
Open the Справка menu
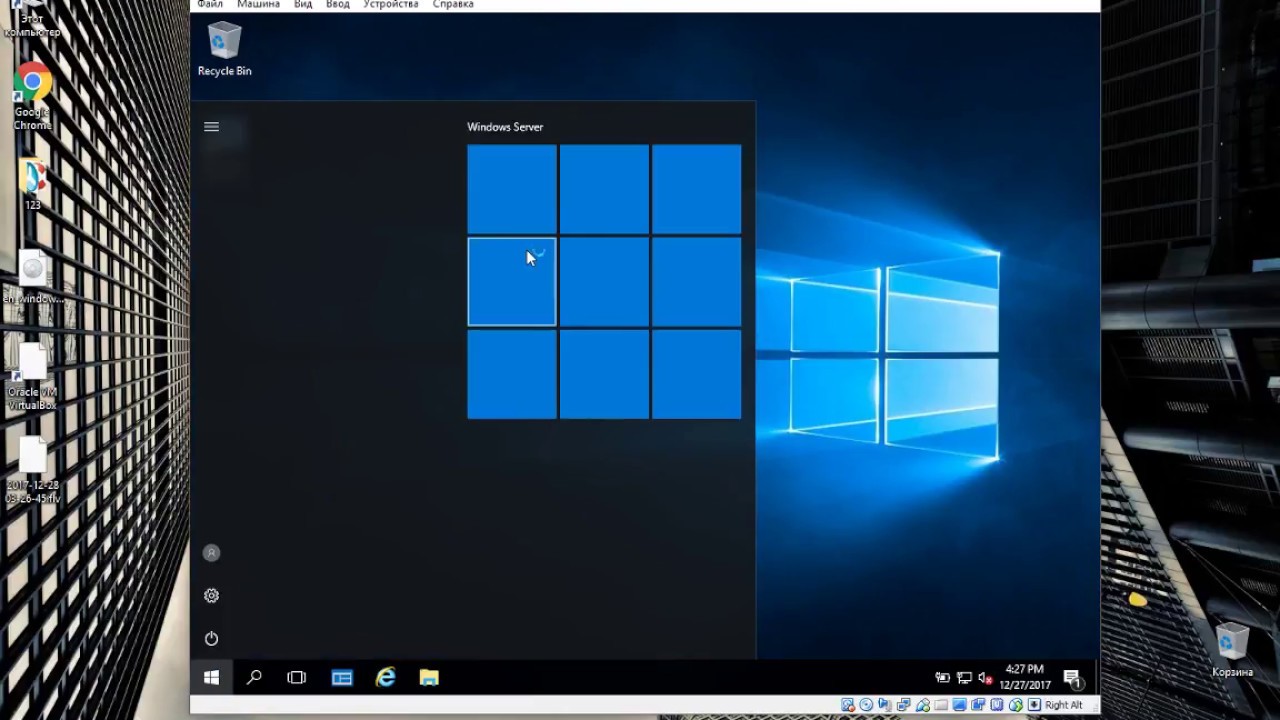[453, 5]
